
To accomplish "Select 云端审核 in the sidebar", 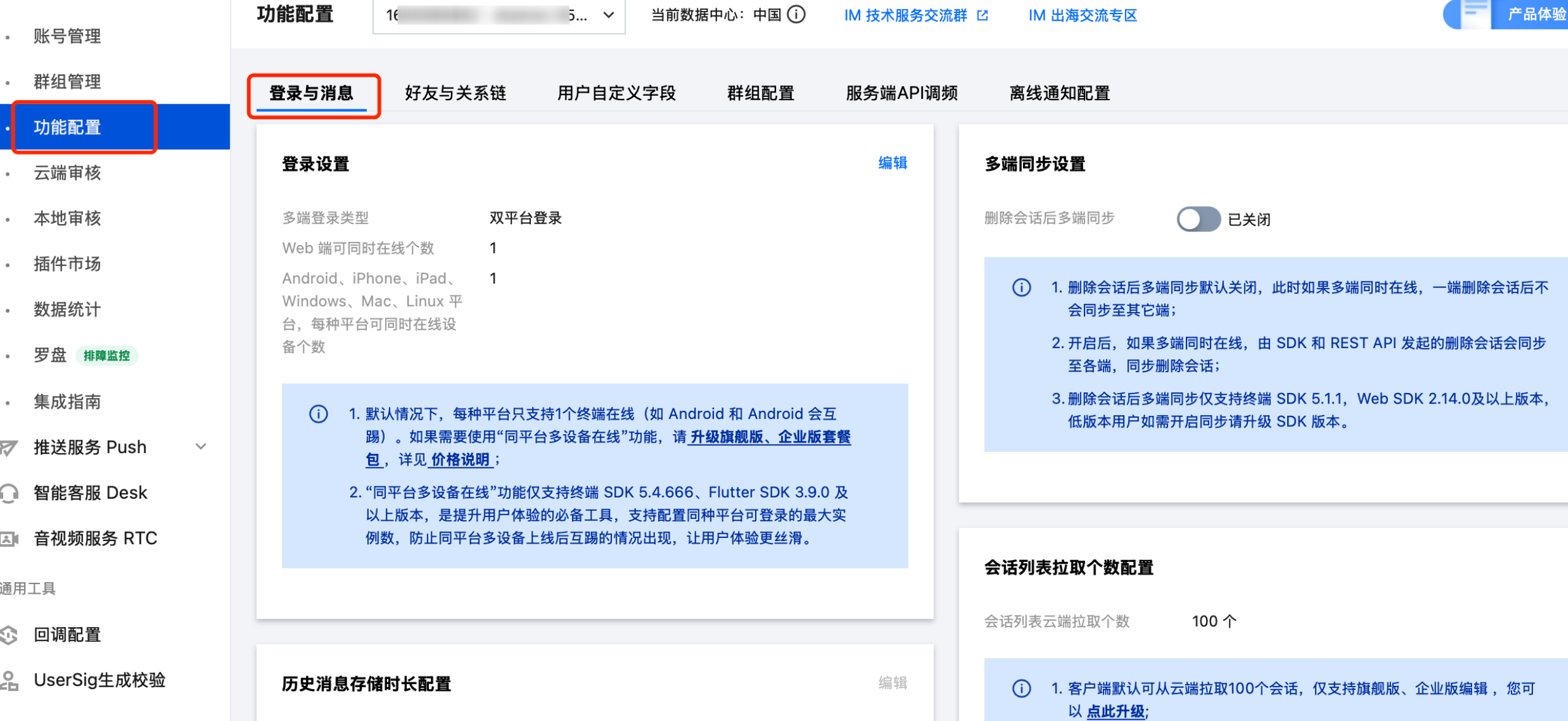I will coord(68,173).
